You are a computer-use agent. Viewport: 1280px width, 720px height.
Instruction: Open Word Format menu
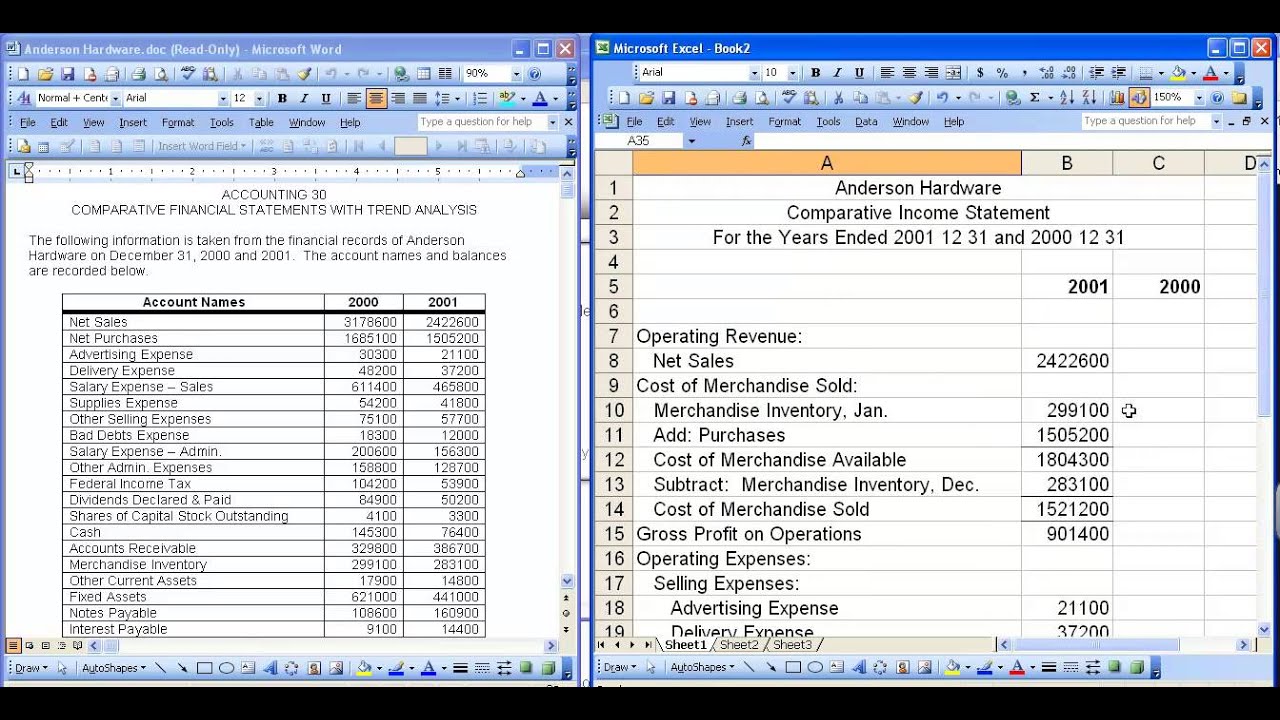(178, 122)
